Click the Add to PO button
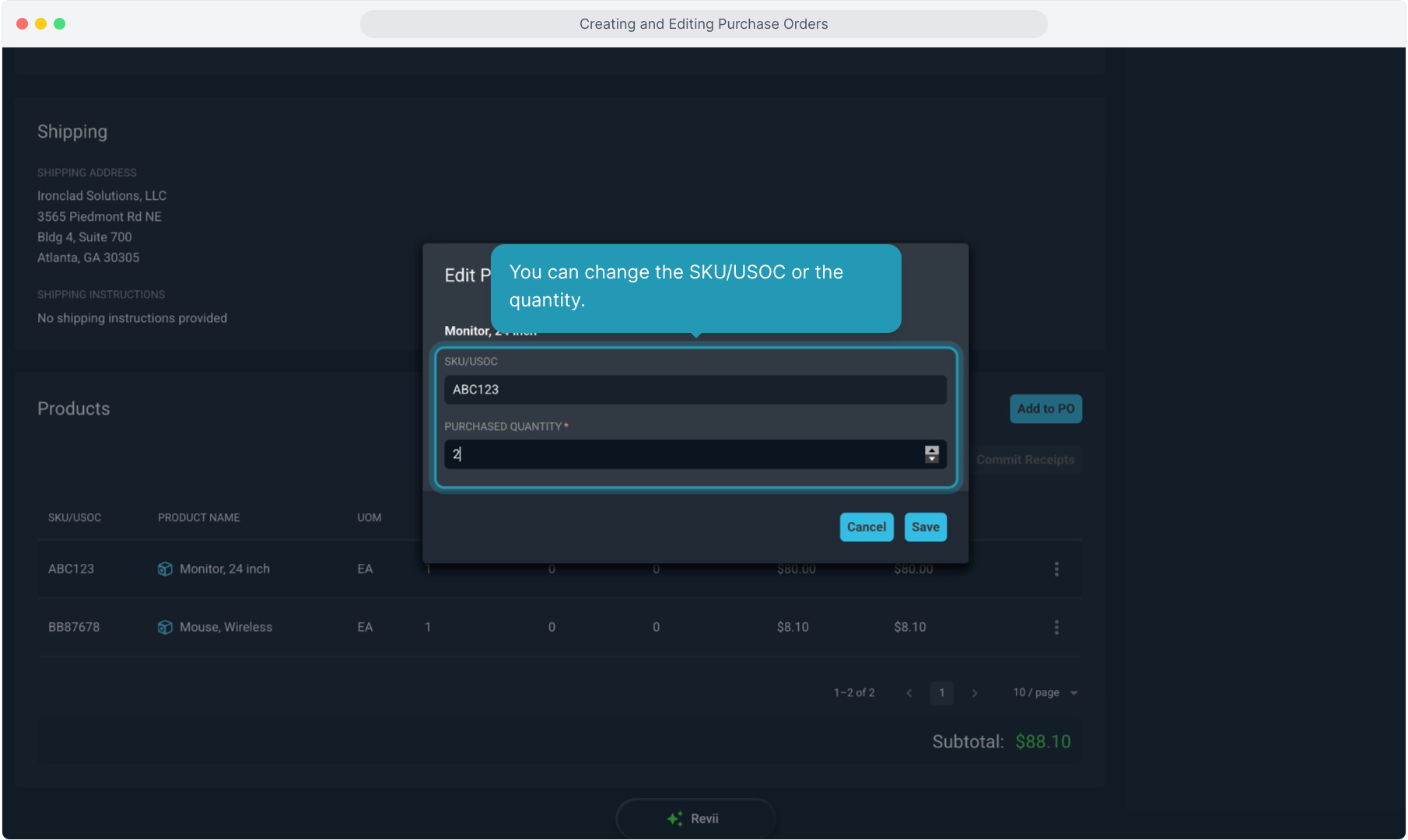 [1045, 408]
